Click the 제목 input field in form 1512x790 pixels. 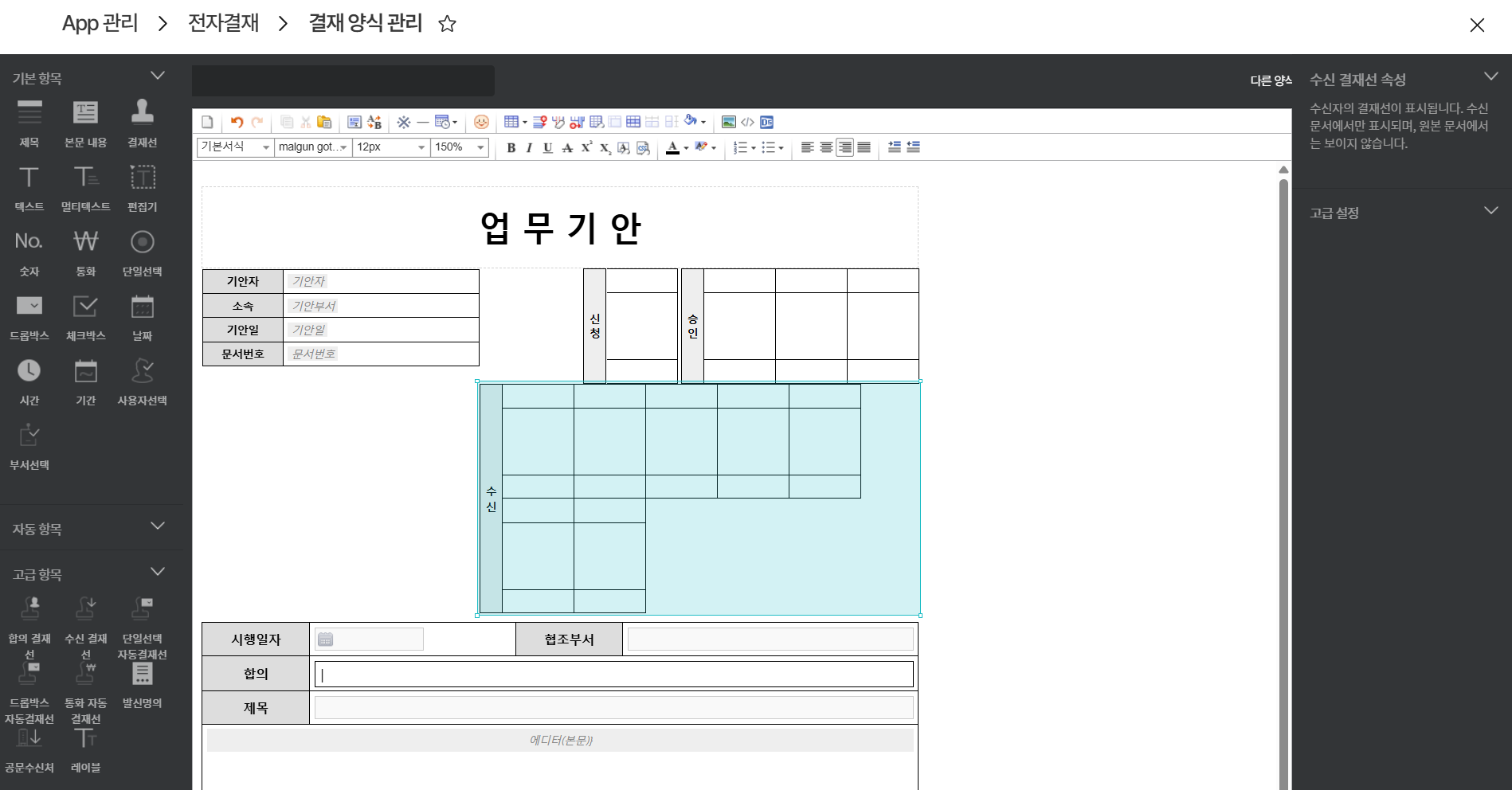(x=613, y=707)
